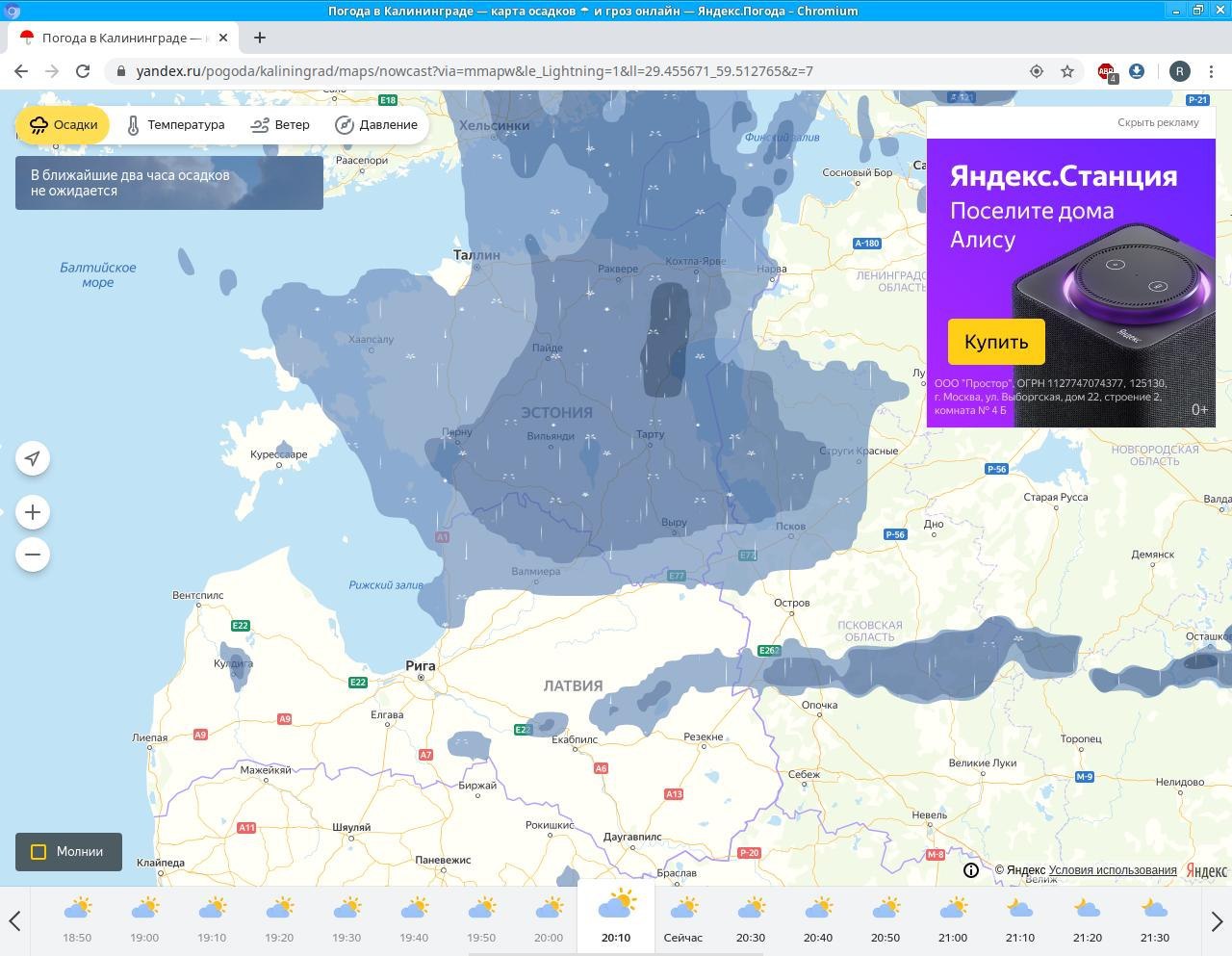Bookmark this page with star icon
This screenshot has width=1232, height=956.
point(1067,71)
